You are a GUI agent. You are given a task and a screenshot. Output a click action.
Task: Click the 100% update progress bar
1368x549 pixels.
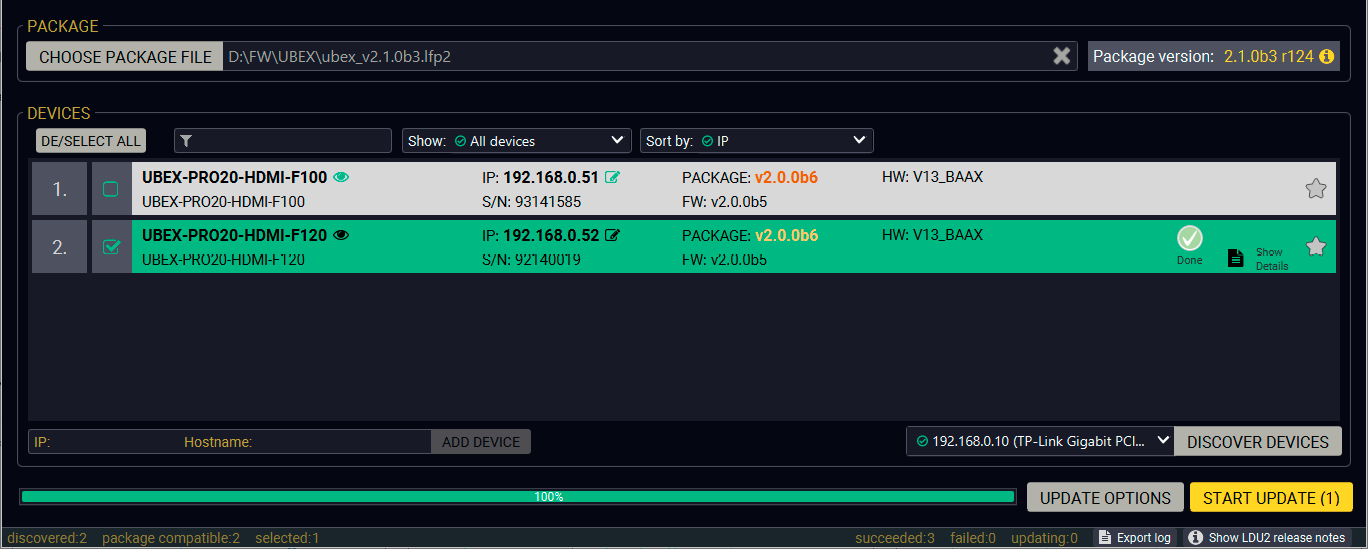[x=518, y=497]
